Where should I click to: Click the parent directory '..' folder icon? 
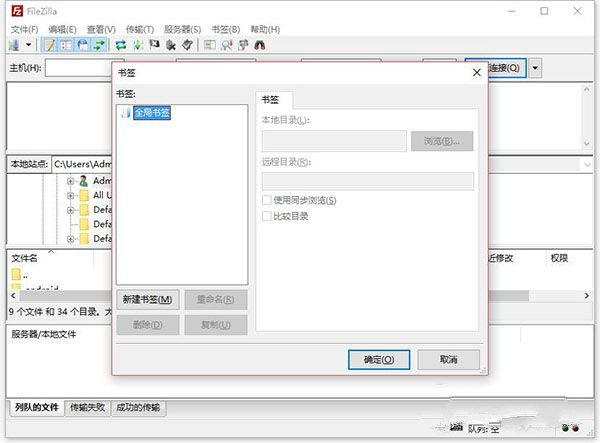pos(16,274)
